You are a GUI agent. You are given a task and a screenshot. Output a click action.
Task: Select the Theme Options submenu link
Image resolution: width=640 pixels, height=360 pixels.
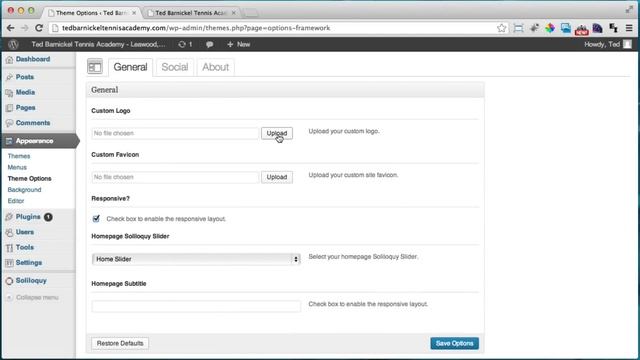[x=29, y=178]
